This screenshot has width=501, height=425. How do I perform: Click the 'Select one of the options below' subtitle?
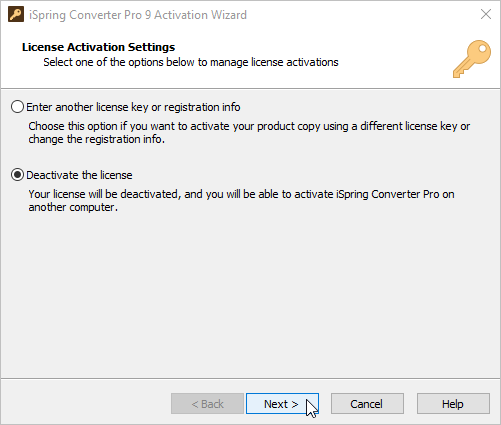[x=191, y=62]
